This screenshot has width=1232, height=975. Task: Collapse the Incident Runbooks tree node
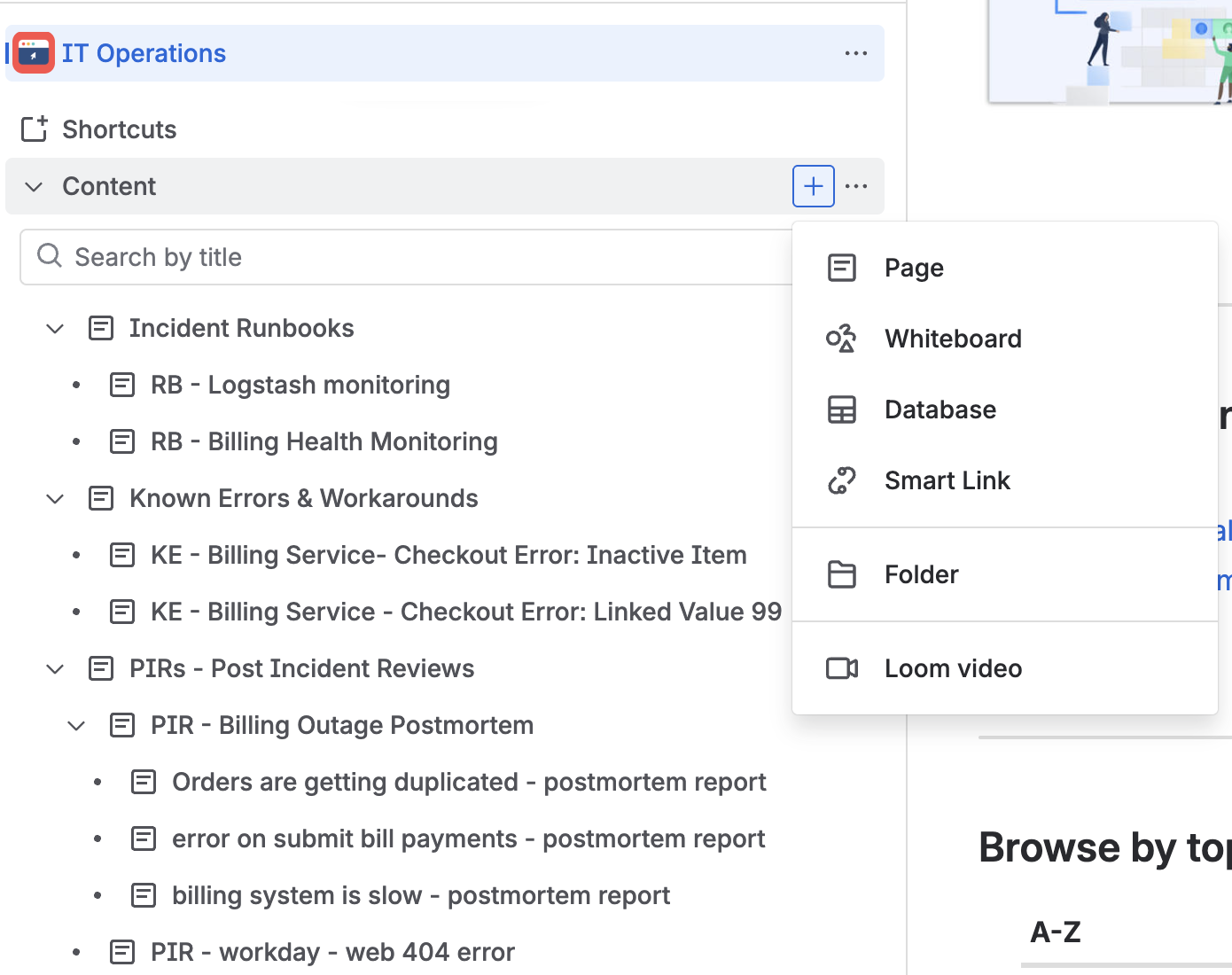pyautogui.click(x=55, y=329)
